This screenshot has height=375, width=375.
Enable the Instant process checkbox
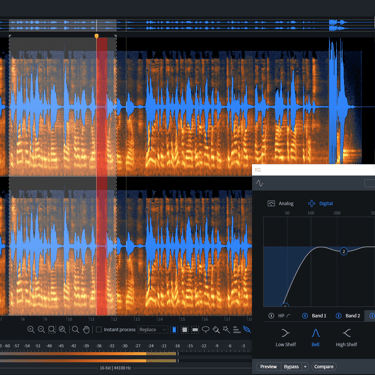click(x=99, y=330)
